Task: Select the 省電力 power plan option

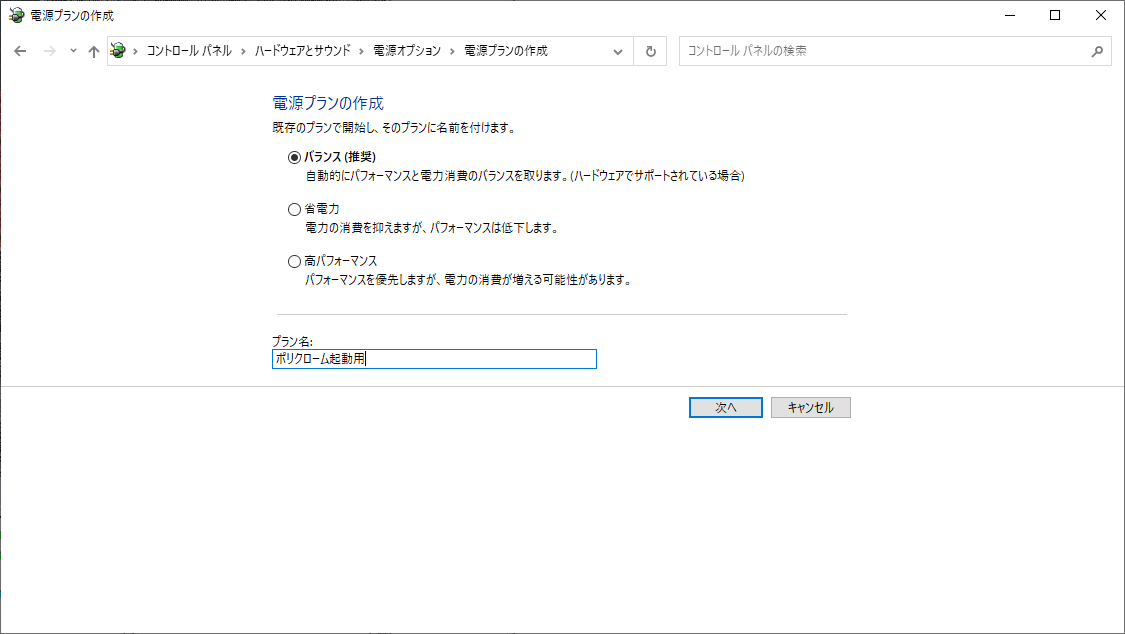Action: 294,209
